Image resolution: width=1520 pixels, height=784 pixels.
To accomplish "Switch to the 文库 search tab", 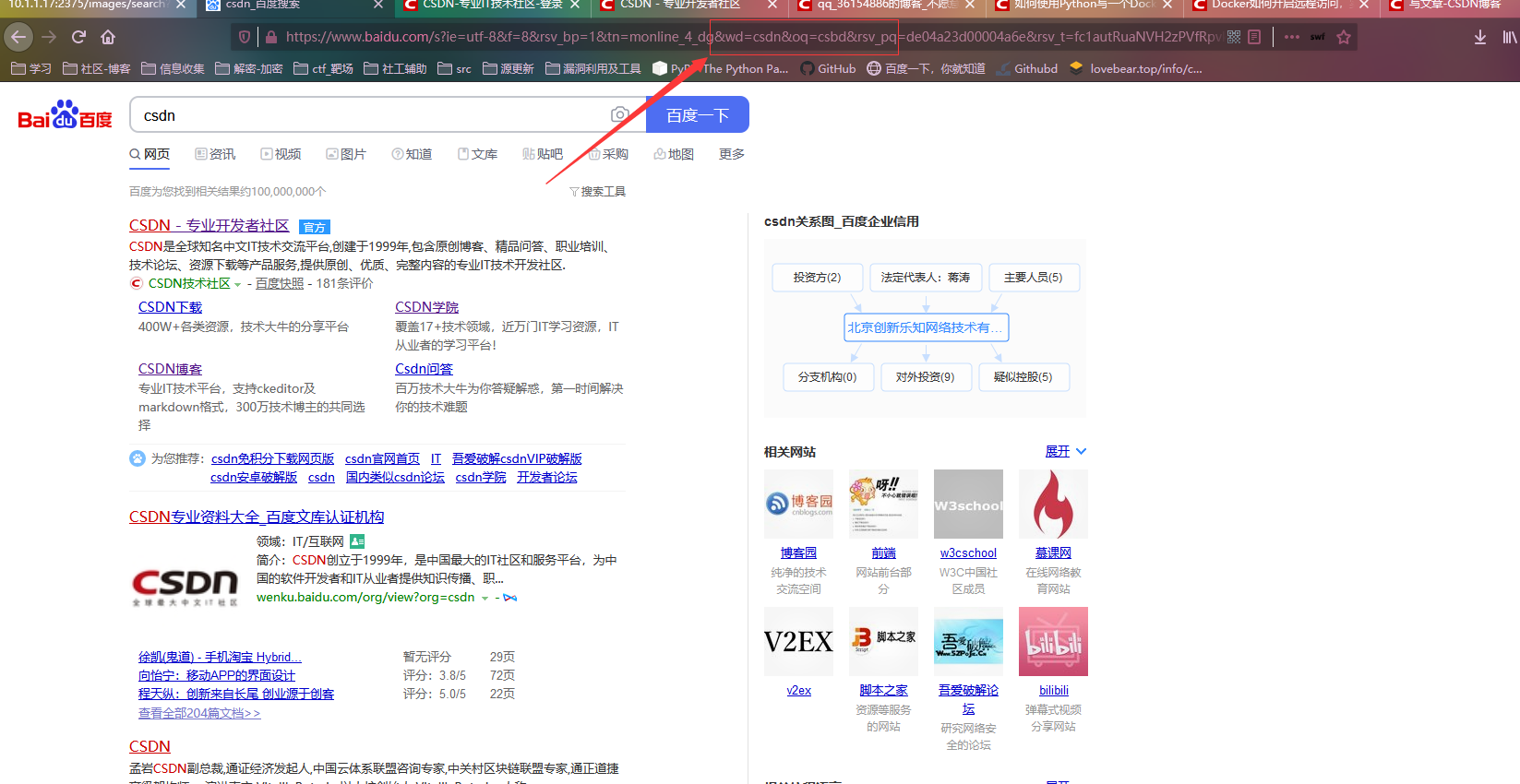I will [477, 154].
